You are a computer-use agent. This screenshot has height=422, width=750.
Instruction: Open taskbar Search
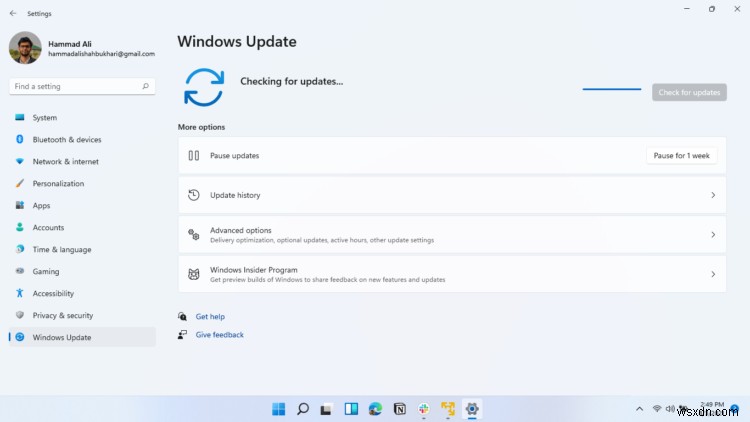tap(303, 409)
